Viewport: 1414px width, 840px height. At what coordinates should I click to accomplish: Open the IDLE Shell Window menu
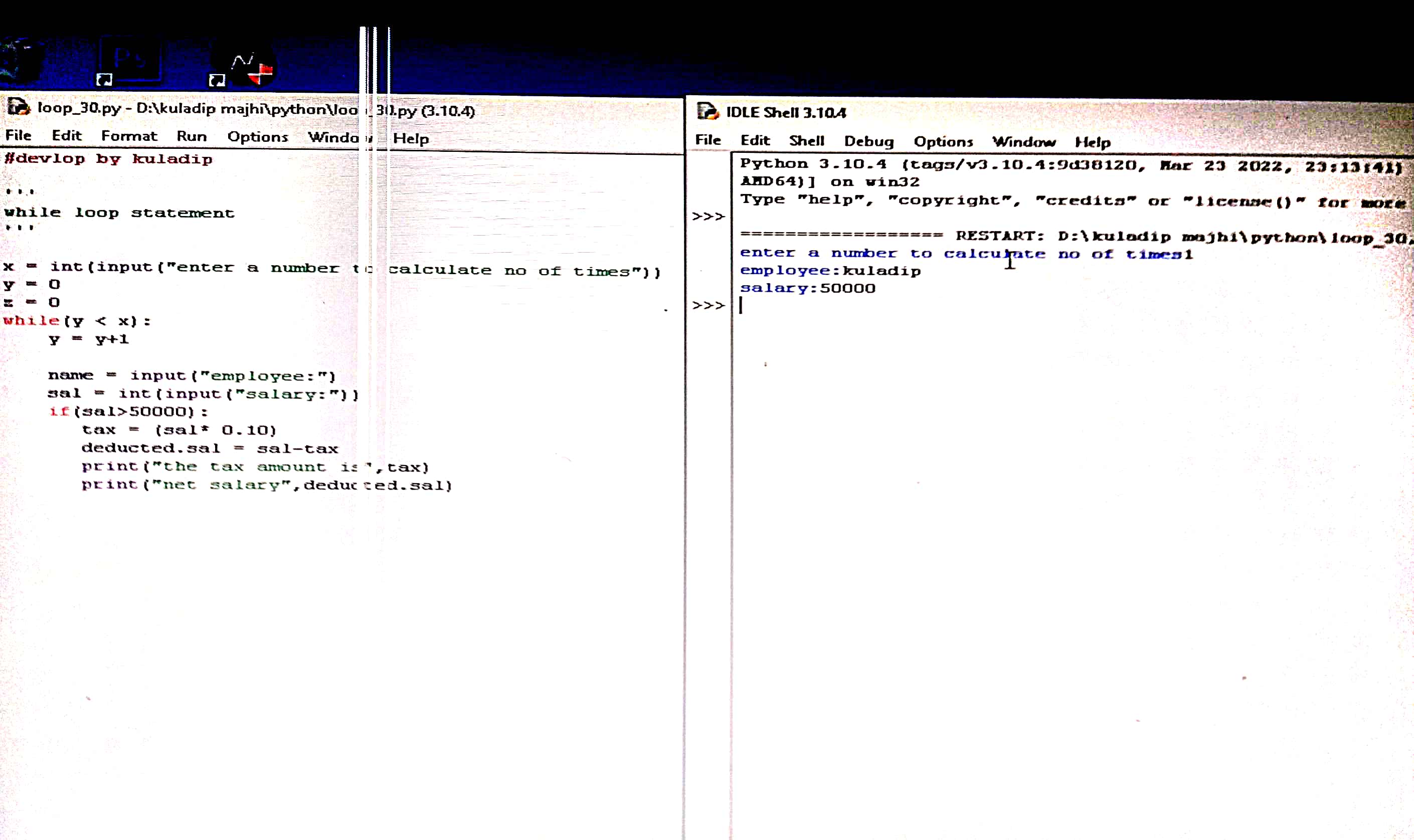tap(1024, 142)
